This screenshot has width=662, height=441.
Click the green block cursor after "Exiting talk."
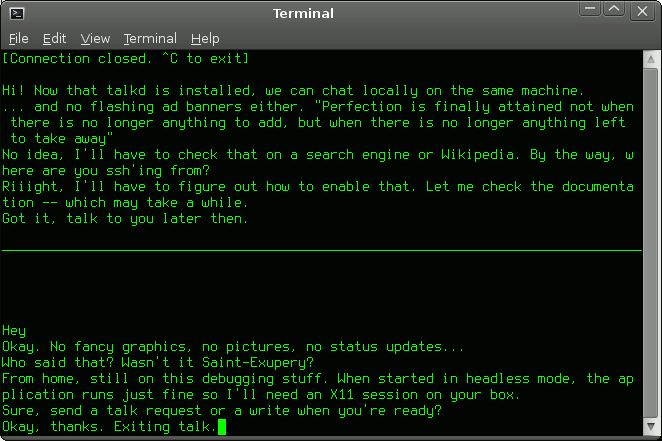[x=222, y=427]
